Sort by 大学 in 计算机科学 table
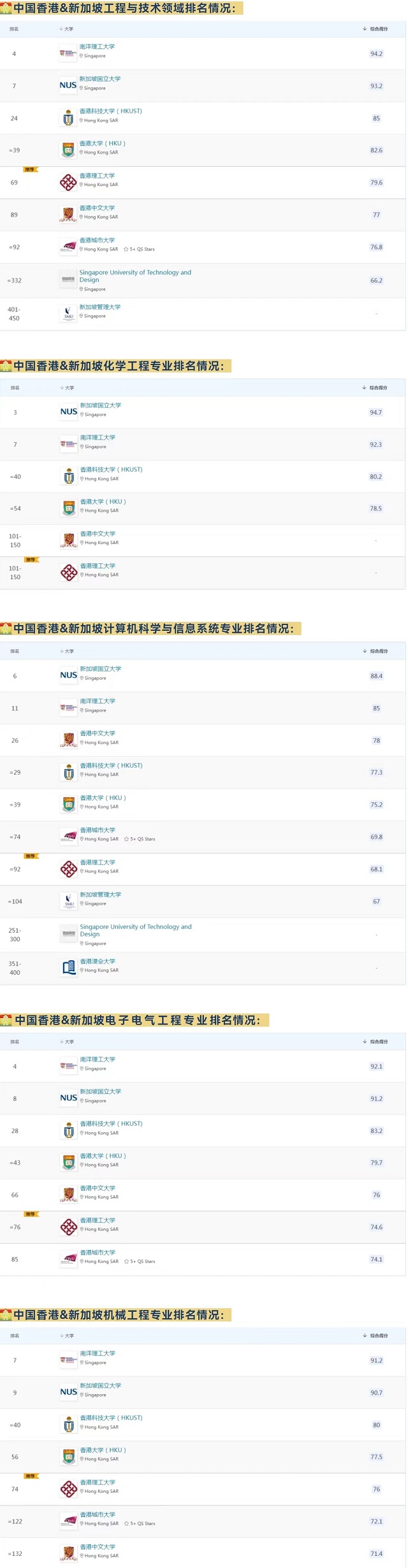The image size is (408, 1568). 67,651
